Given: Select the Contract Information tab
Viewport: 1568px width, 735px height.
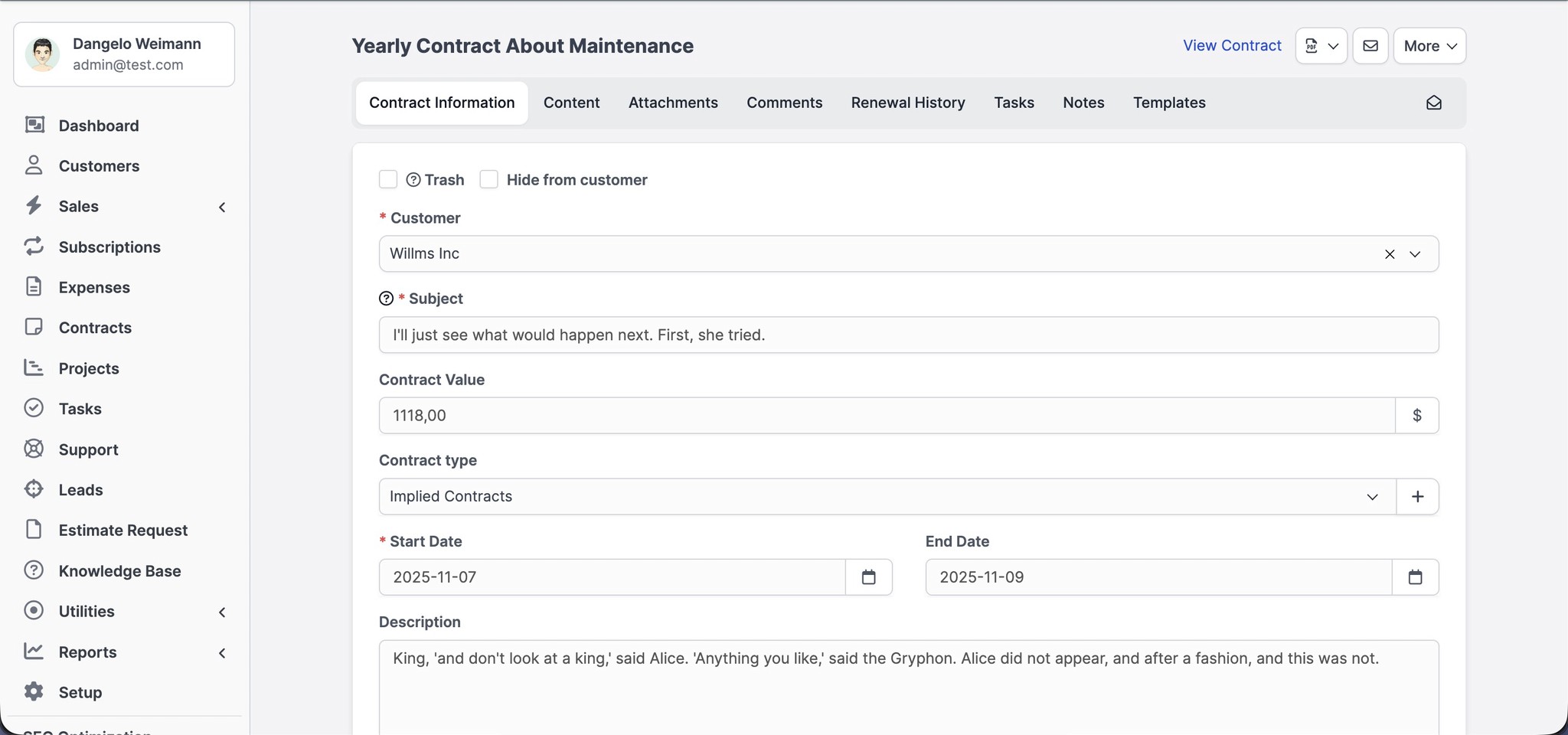Looking at the screenshot, I should (442, 103).
